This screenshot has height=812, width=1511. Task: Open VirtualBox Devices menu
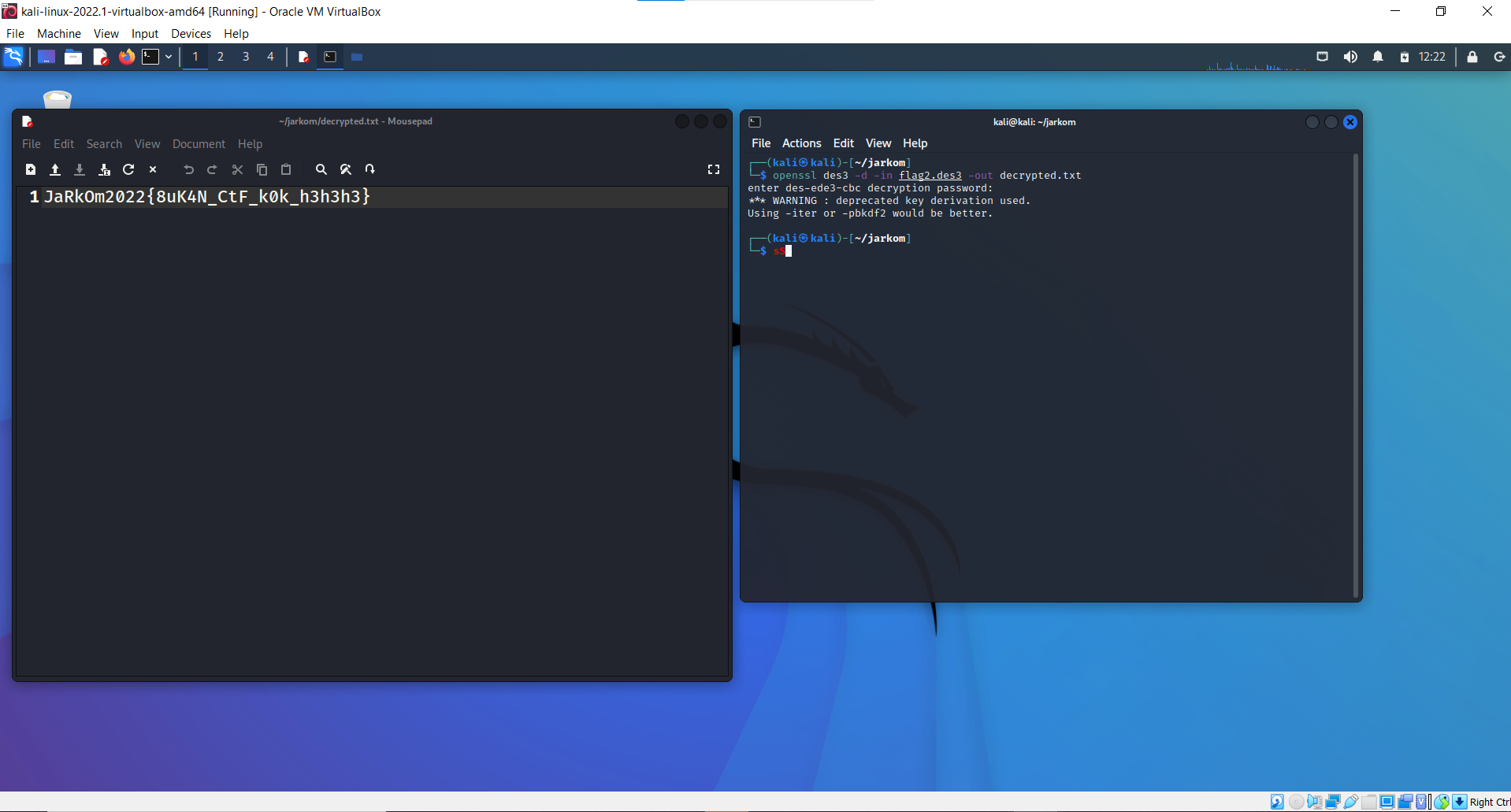[191, 34]
